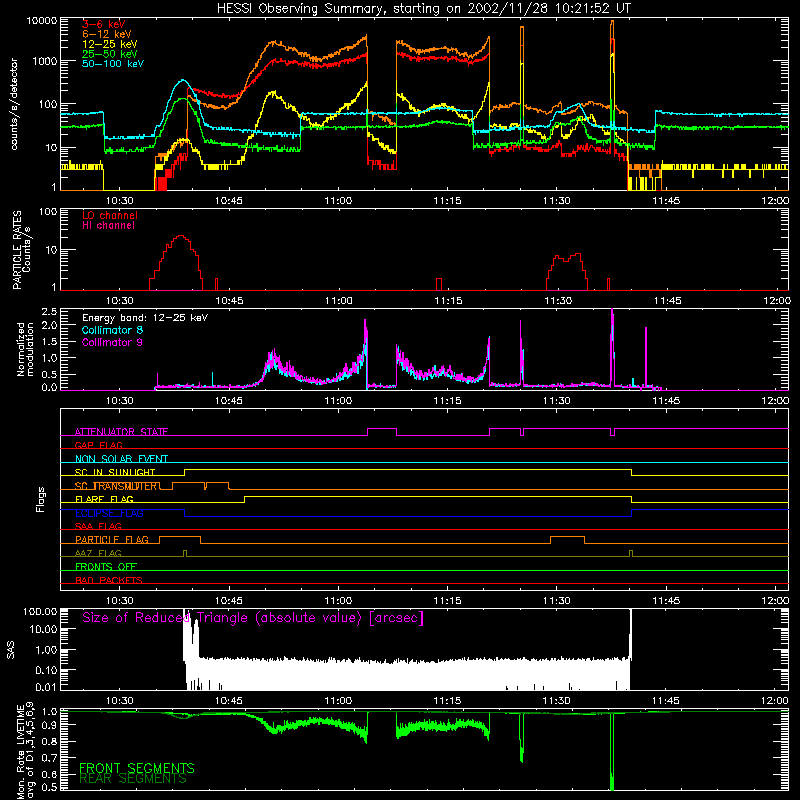Click the 0.10 tick on SAS plot
The image size is (800, 800).
pyautogui.click(x=46, y=670)
